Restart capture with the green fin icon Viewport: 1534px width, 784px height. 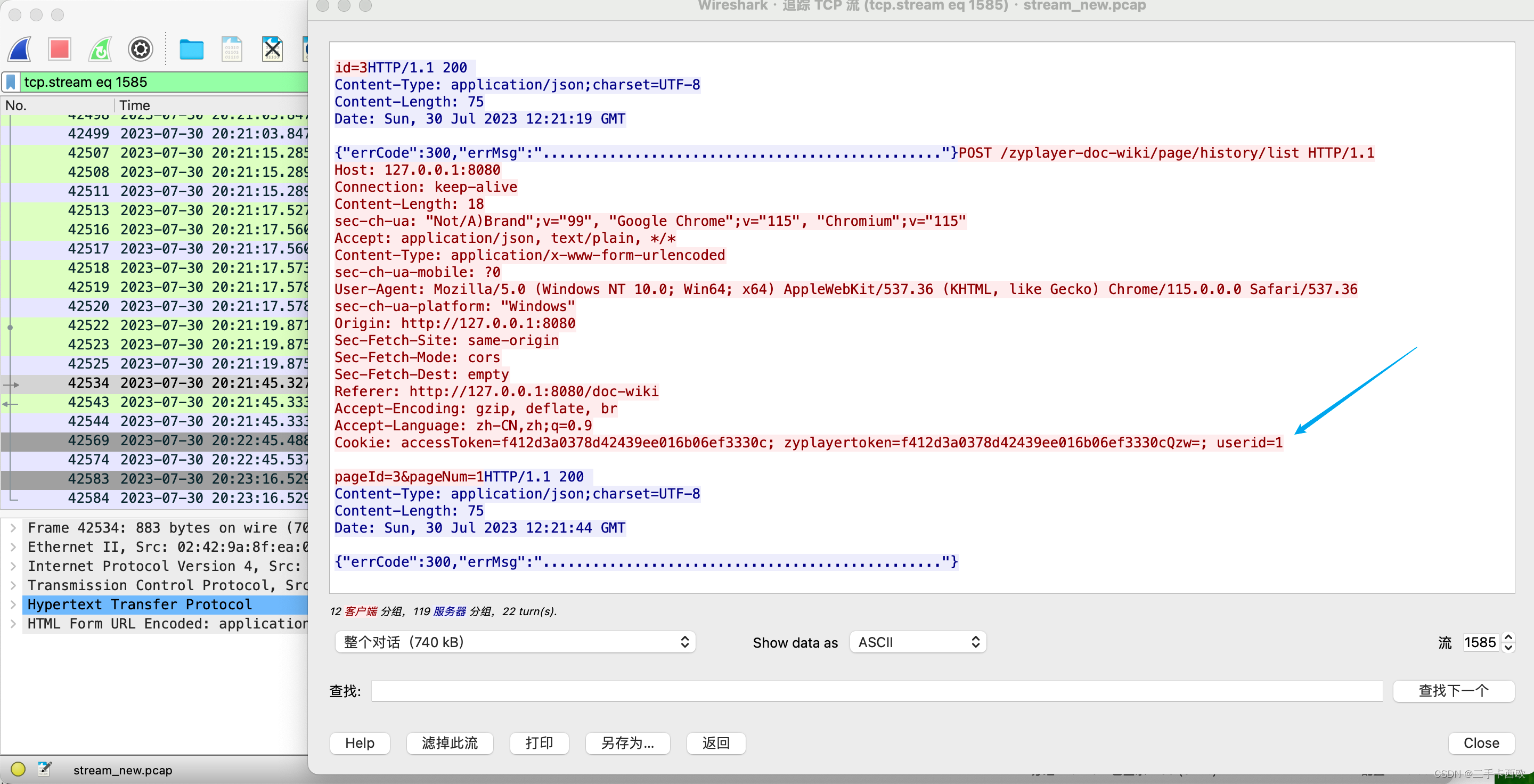point(100,50)
